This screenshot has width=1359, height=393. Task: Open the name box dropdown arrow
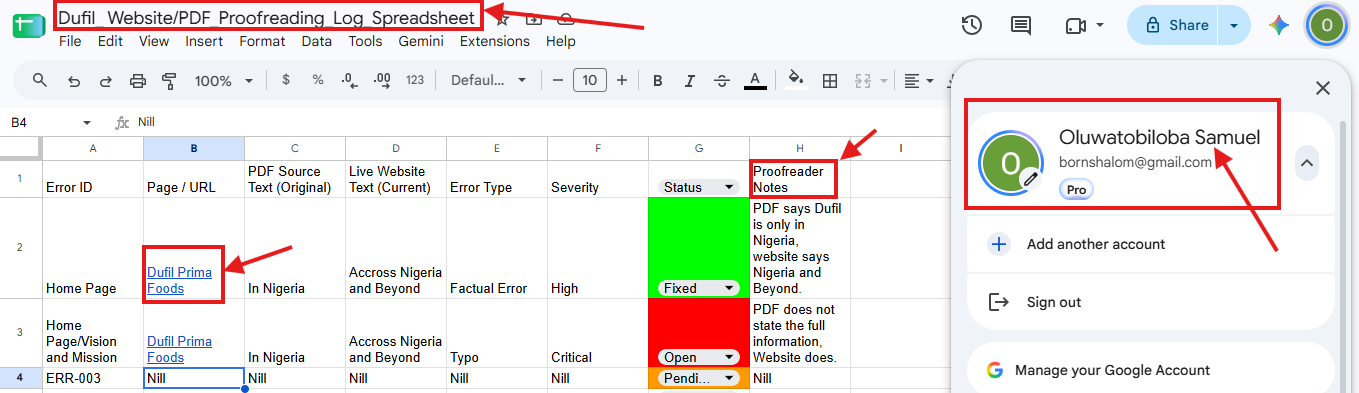click(x=87, y=122)
